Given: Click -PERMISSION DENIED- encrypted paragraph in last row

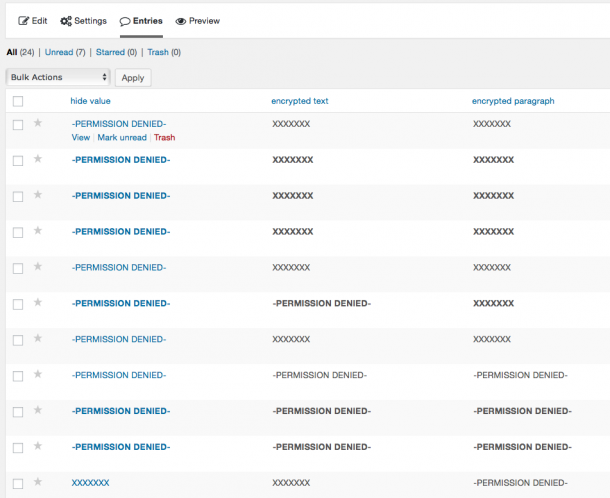Looking at the screenshot, I should [521, 483].
